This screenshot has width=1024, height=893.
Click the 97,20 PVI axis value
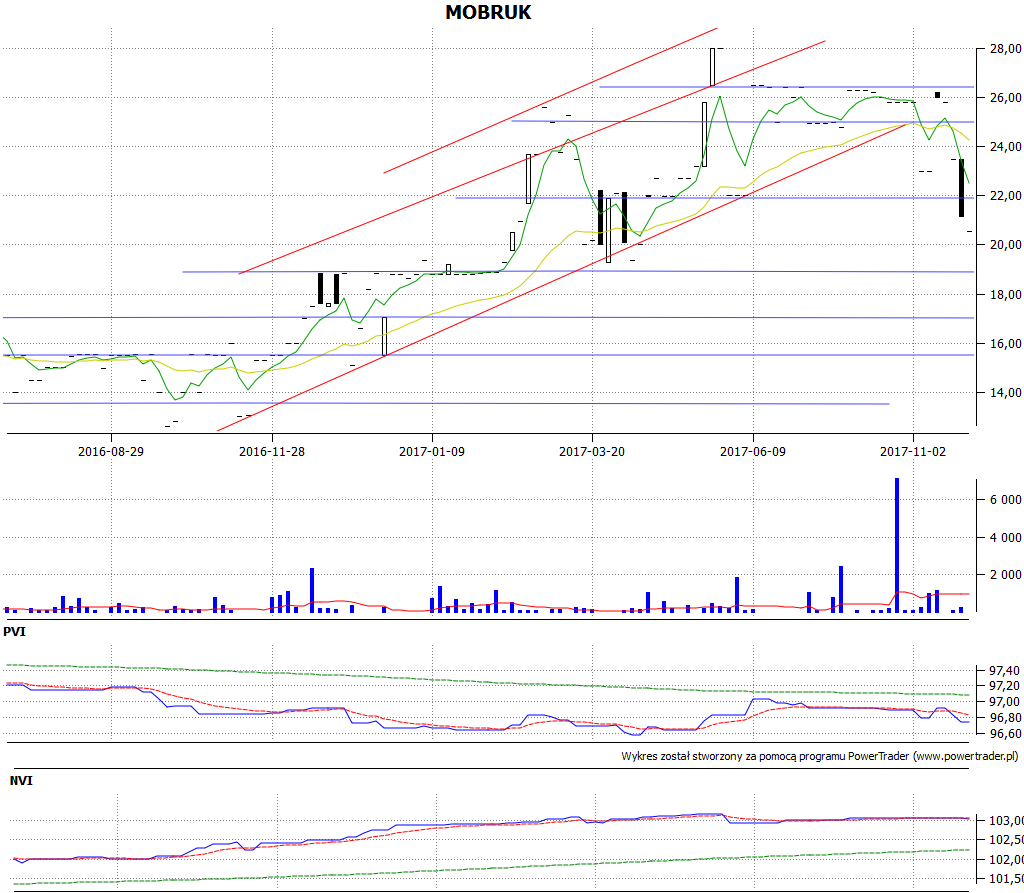pyautogui.click(x=1004, y=686)
